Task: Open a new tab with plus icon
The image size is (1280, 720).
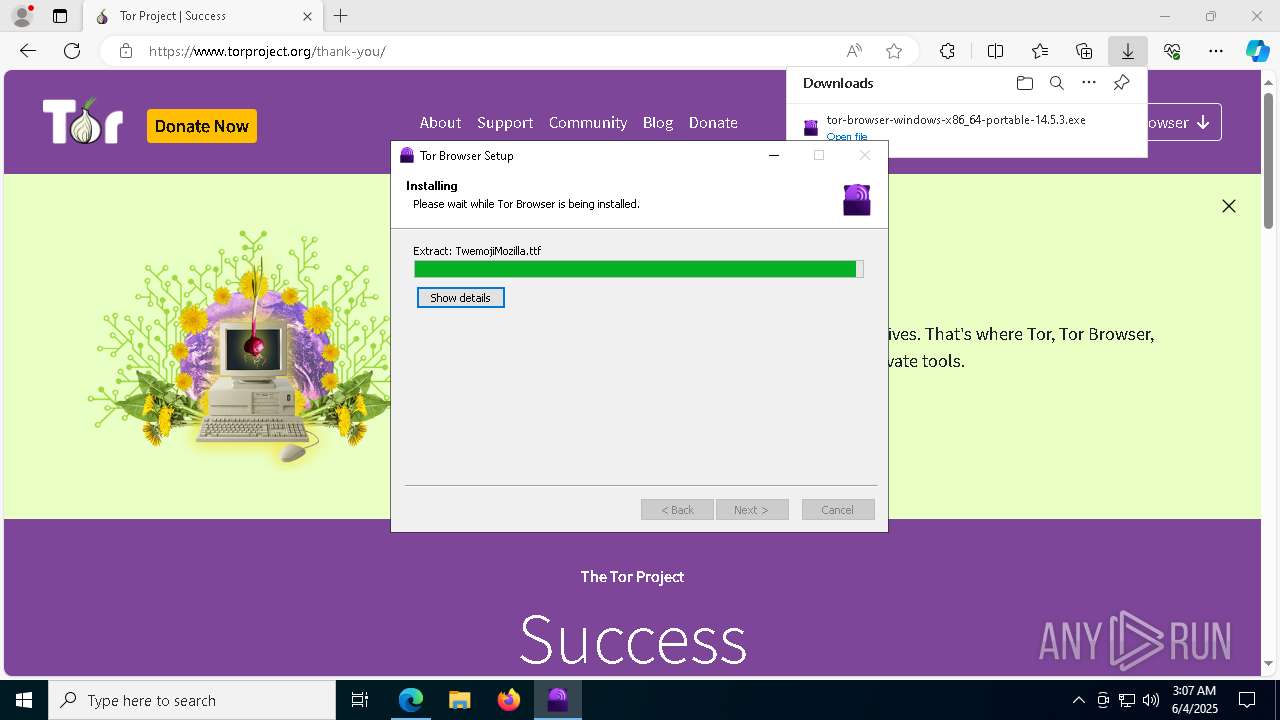Action: coord(341,16)
